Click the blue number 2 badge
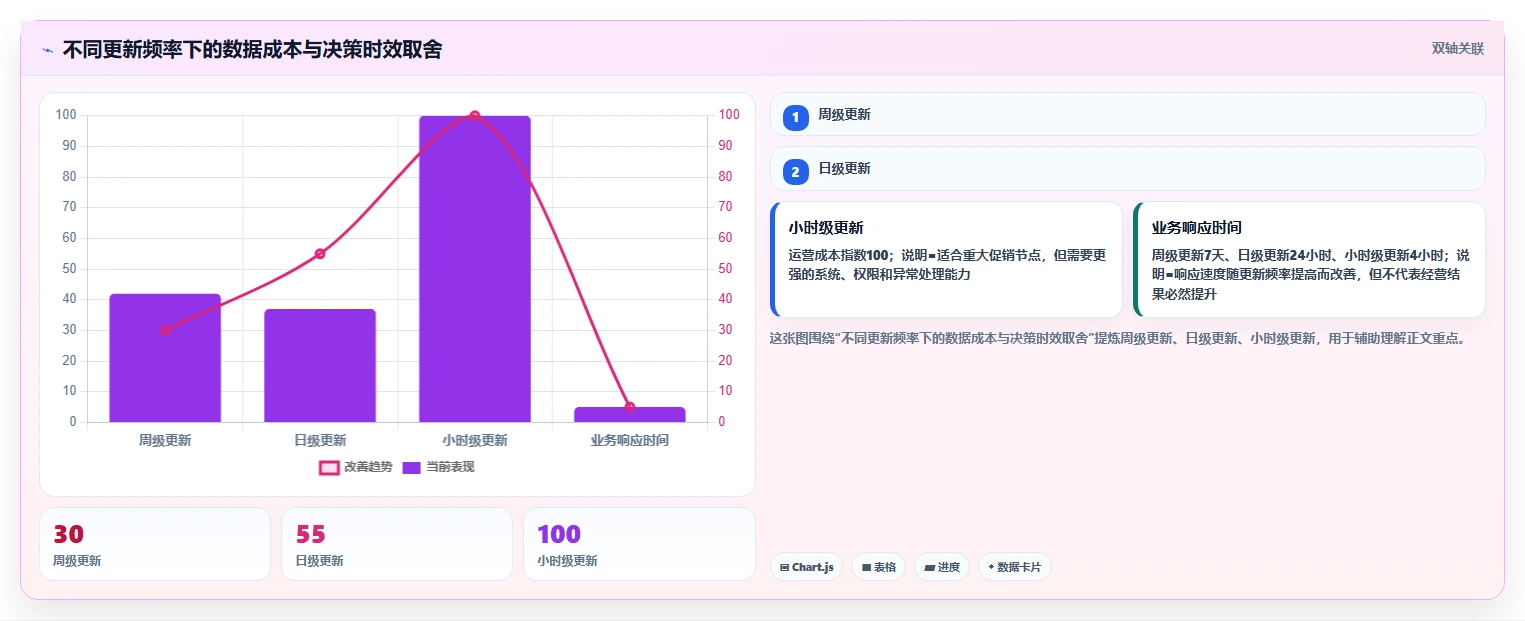 (796, 172)
